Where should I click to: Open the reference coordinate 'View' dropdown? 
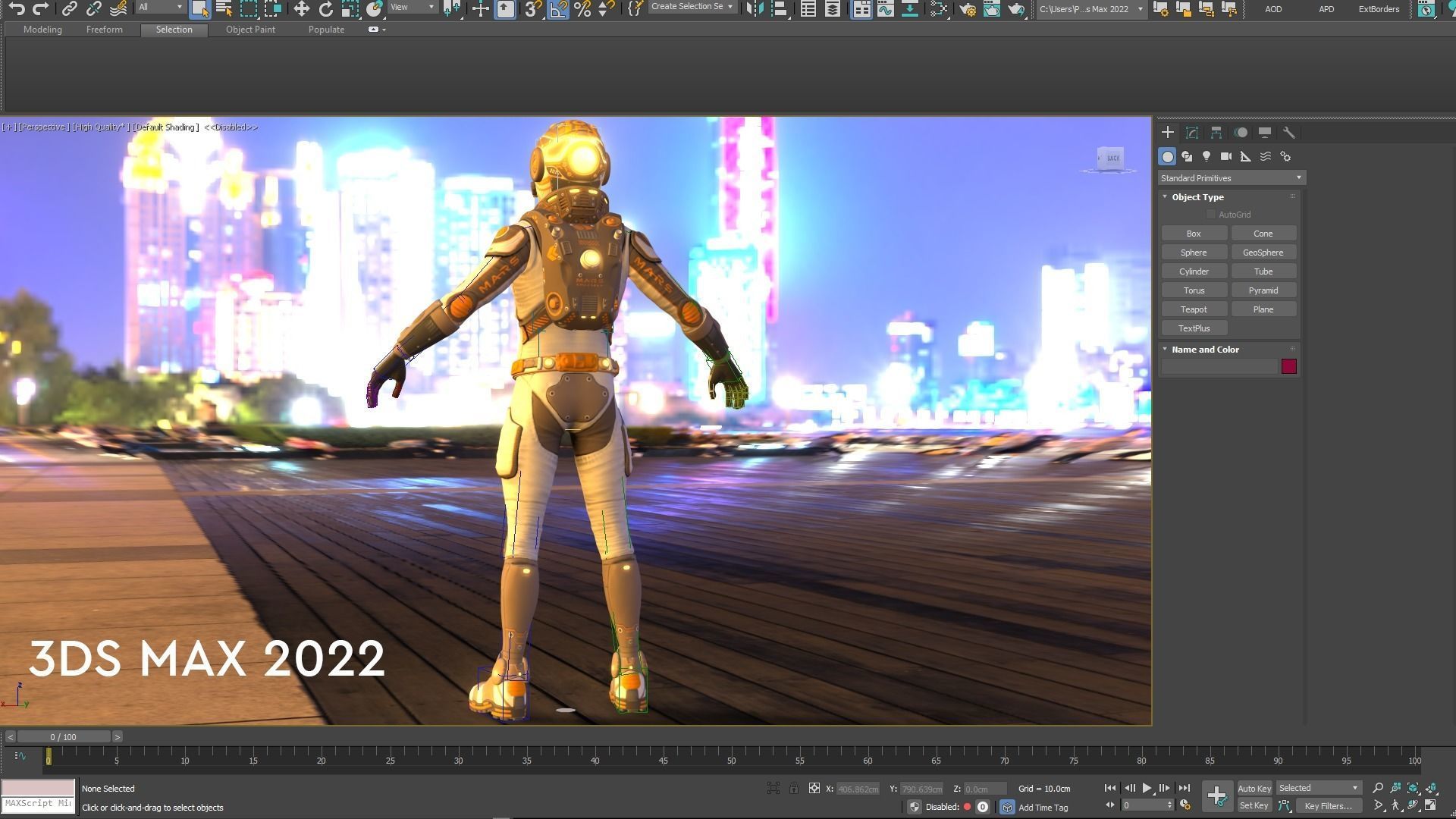[413, 8]
